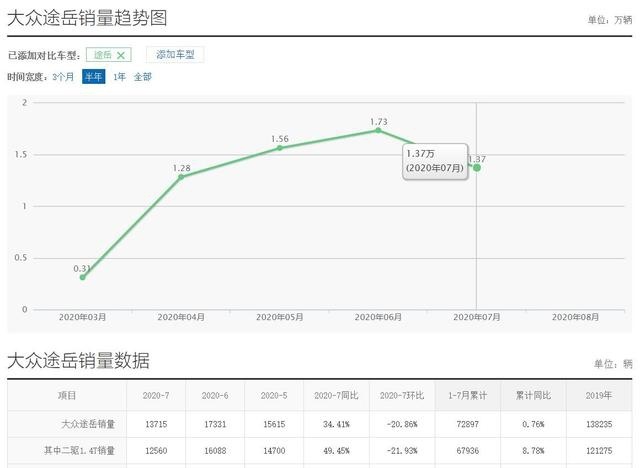Viewport: 640px width, 468px height.
Task: Click the 2020年07月 axis label
Action: pyautogui.click(x=477, y=317)
